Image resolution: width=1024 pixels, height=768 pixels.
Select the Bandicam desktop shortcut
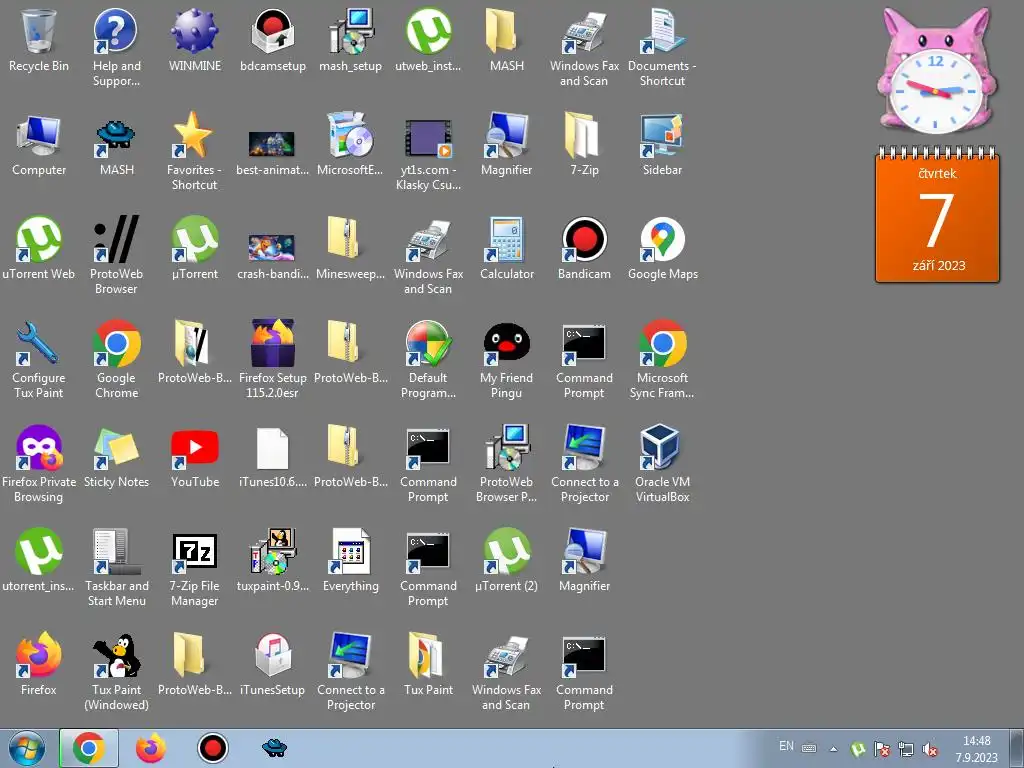pyautogui.click(x=584, y=239)
